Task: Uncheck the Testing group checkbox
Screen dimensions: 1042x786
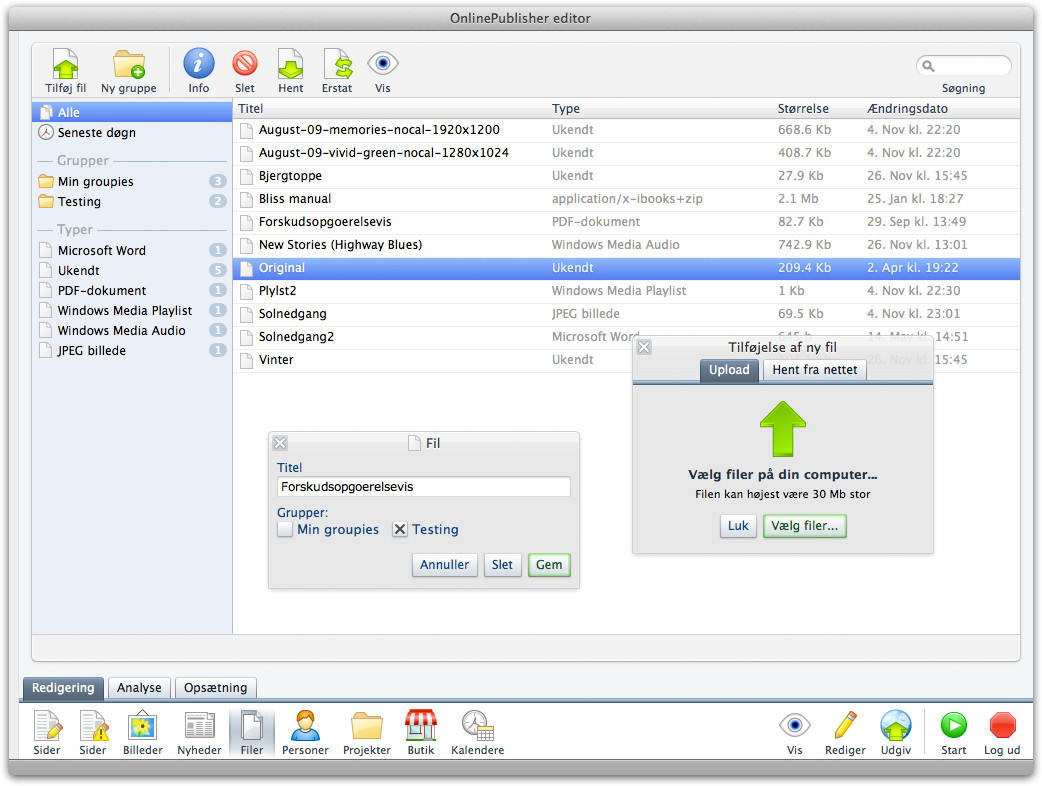Action: [400, 530]
